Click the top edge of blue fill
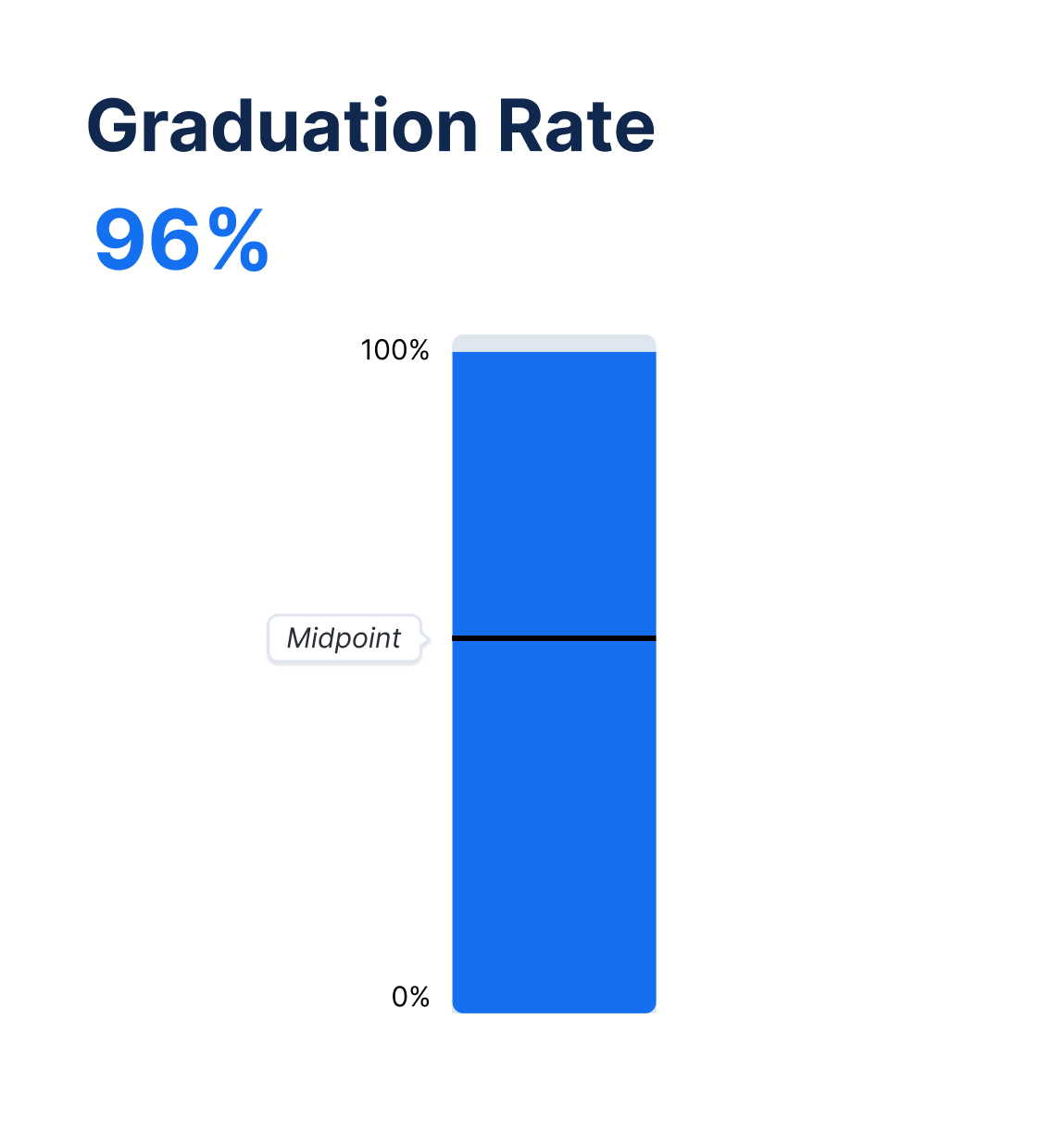This screenshot has height=1145, width=1064. tap(554, 353)
